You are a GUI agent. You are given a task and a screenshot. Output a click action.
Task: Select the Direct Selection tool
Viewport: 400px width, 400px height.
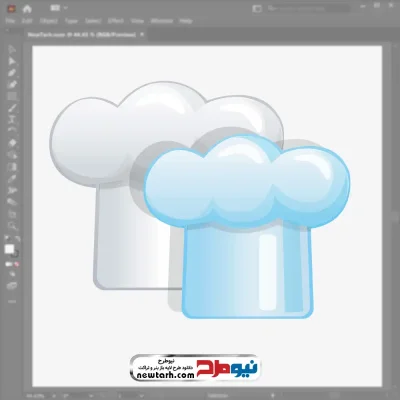coord(12,61)
